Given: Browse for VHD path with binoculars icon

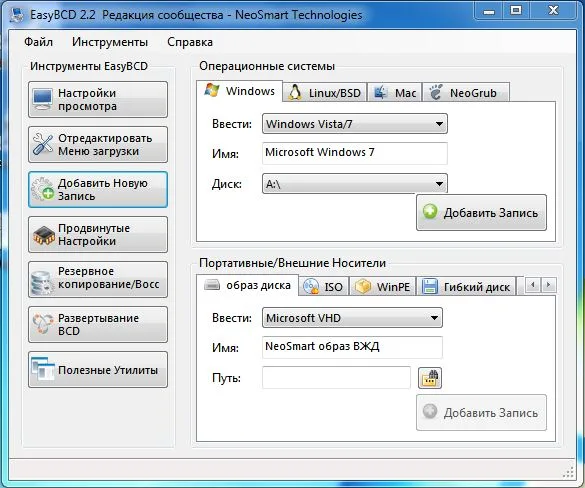Looking at the screenshot, I should click(430, 378).
